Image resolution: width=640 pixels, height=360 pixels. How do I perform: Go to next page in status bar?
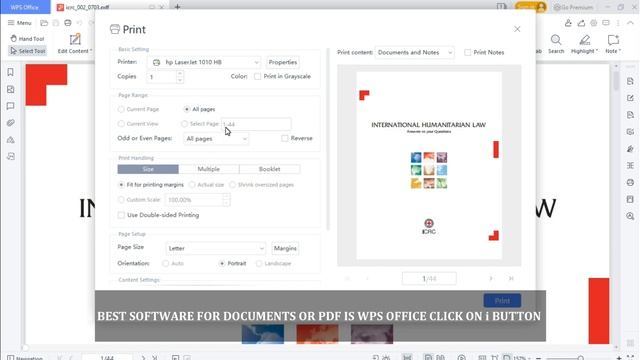(x=143, y=358)
